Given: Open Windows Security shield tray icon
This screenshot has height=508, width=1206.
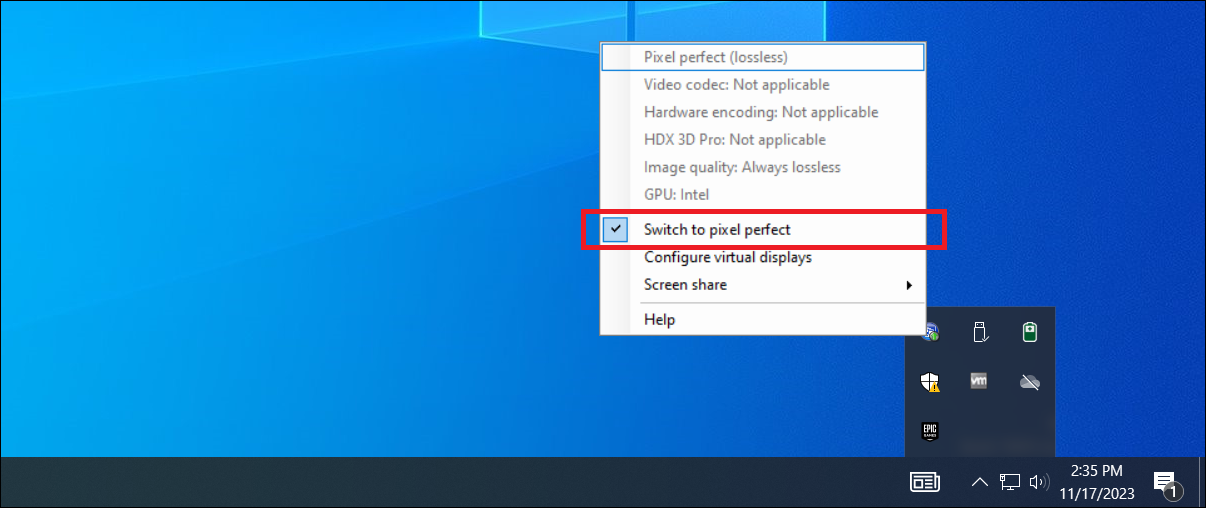Looking at the screenshot, I should point(930,381).
